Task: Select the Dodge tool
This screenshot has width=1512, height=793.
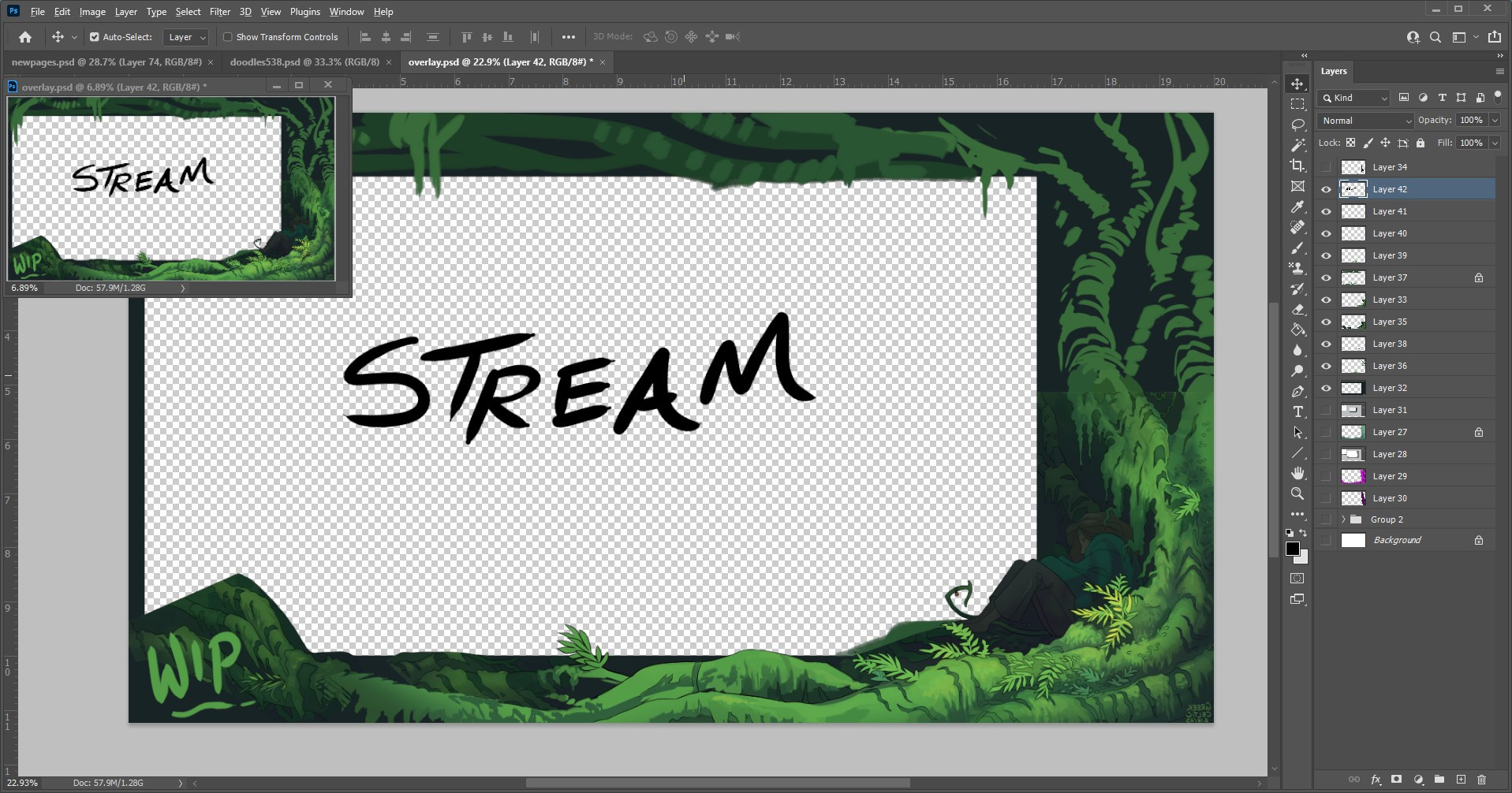Action: tap(1297, 370)
